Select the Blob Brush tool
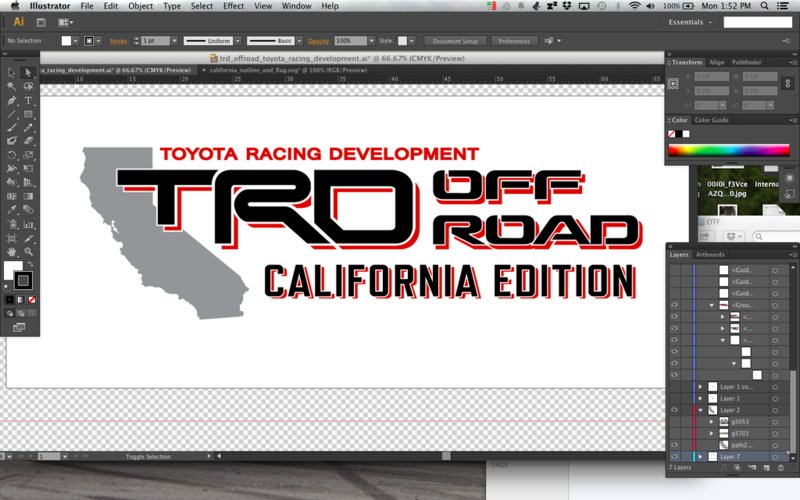 pyautogui.click(x=12, y=141)
